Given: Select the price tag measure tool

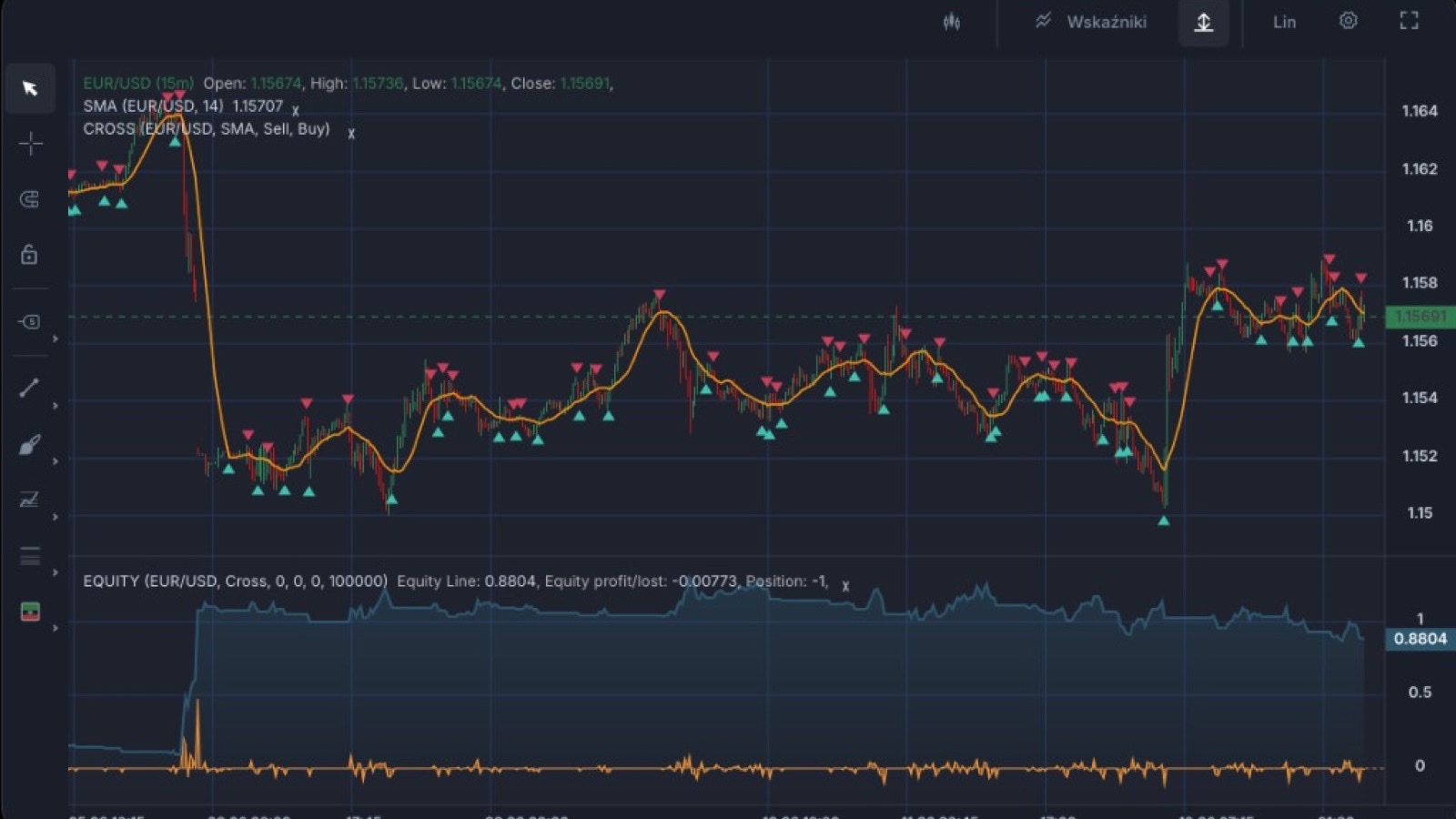Looking at the screenshot, I should (x=30, y=321).
